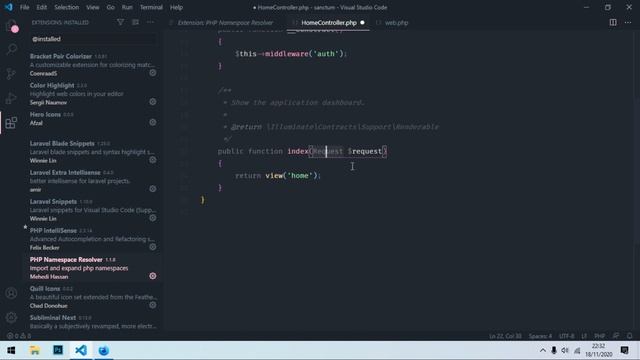Select Color Highlight extension
This screenshot has height=360, width=640.
pyautogui.click(x=92, y=93)
